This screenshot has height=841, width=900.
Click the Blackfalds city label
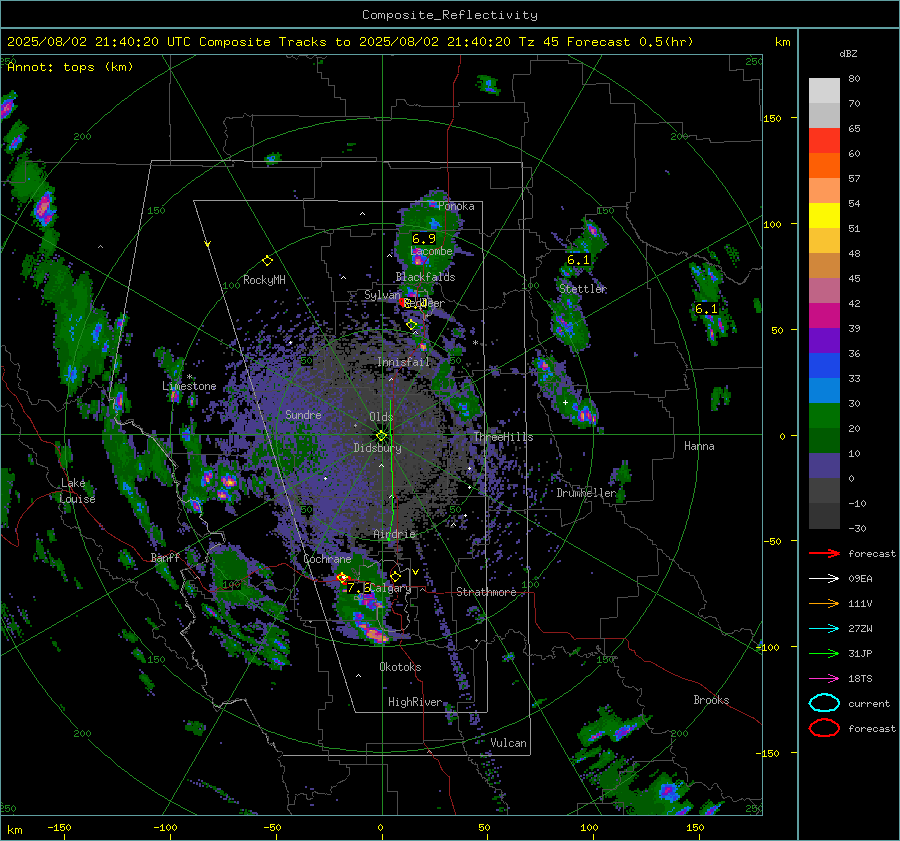point(425,277)
